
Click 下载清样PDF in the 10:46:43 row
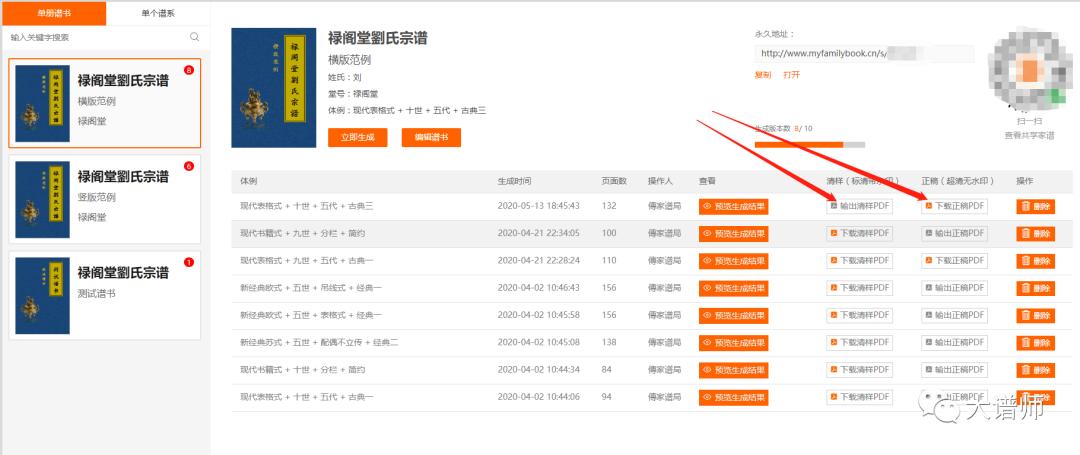(x=860, y=288)
